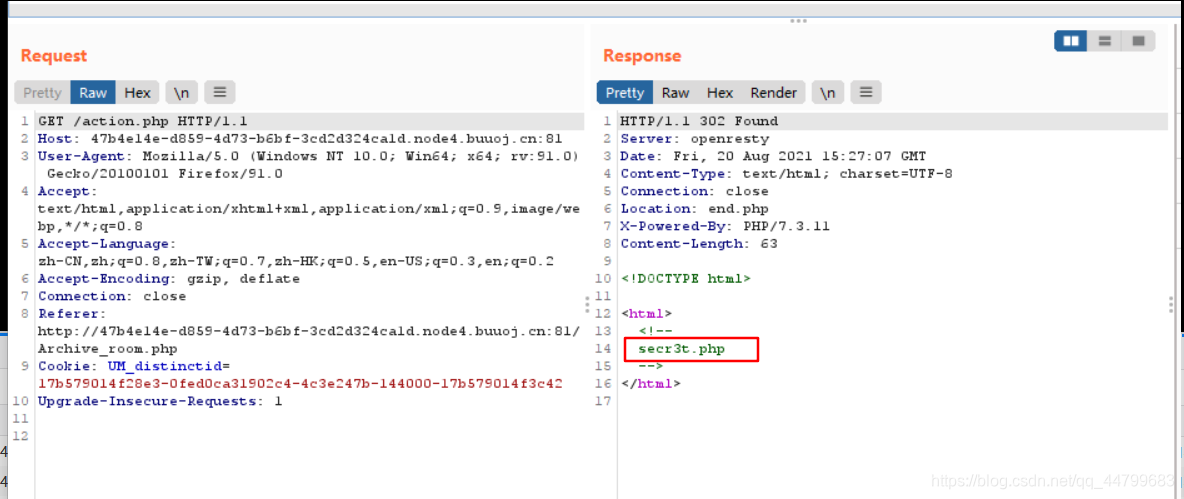Click the vertical pane splitter handle
The image size is (1184, 499).
(587, 305)
